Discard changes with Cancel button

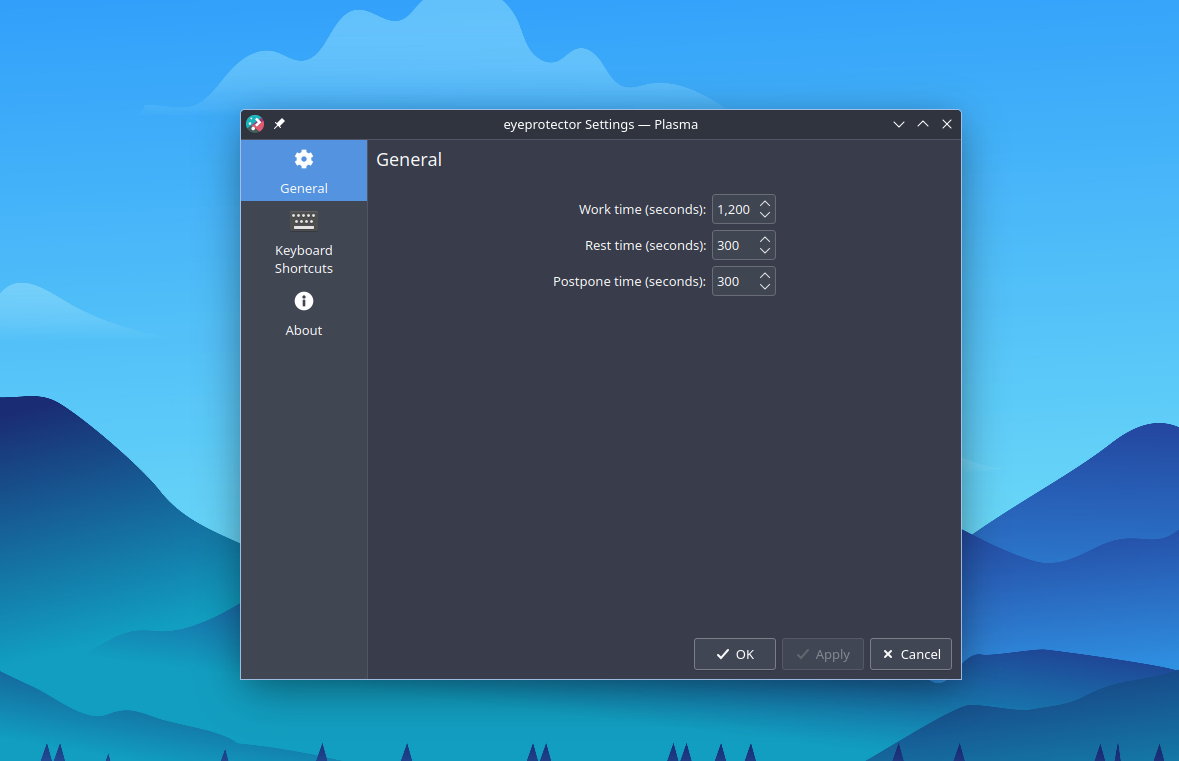(911, 654)
